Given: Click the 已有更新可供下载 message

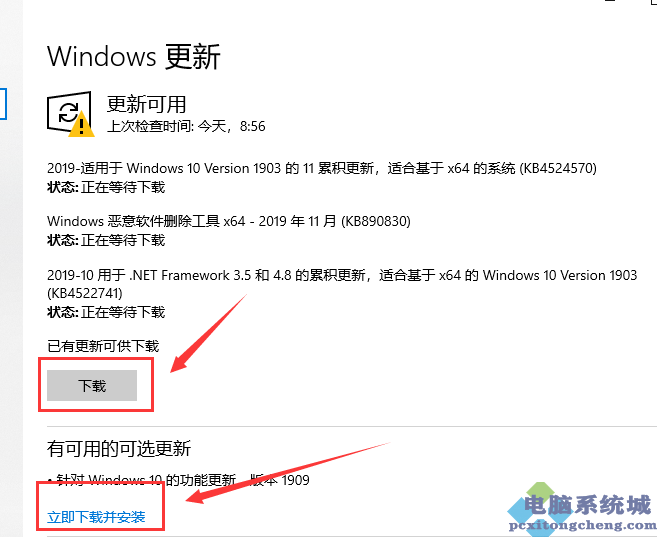Looking at the screenshot, I should click(103, 346).
